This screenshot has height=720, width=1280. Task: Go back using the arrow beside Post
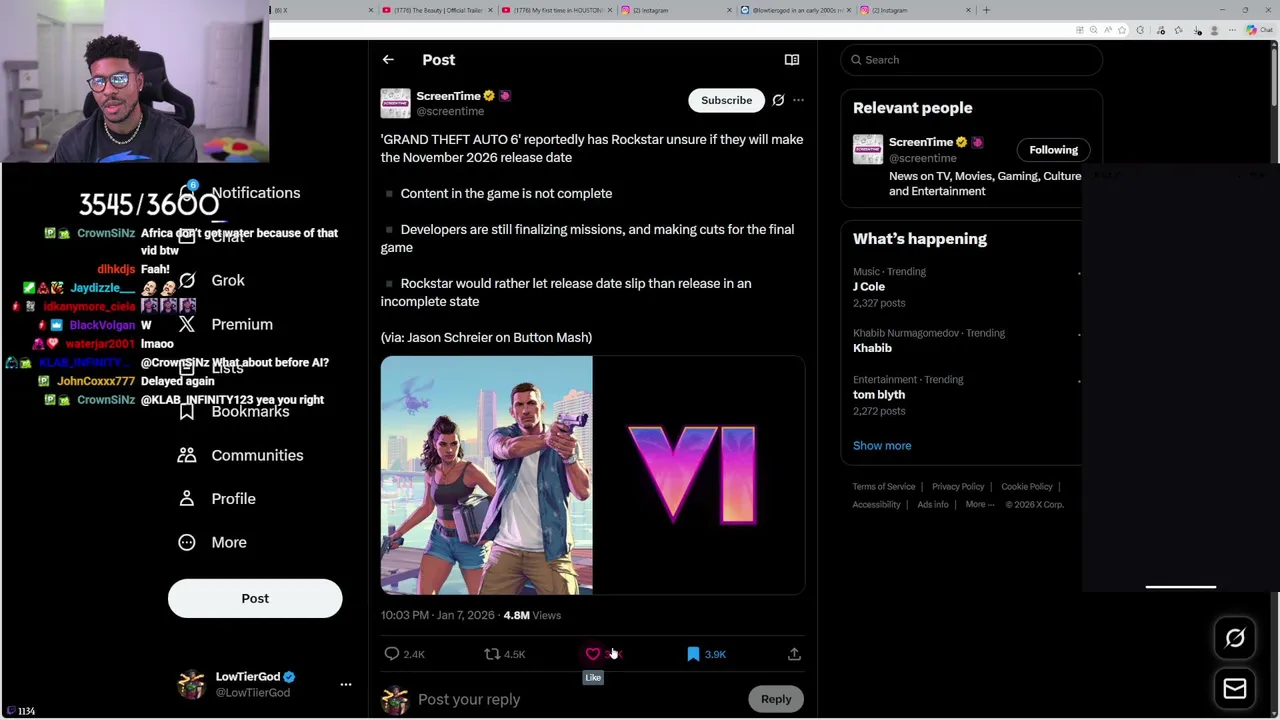click(x=388, y=60)
